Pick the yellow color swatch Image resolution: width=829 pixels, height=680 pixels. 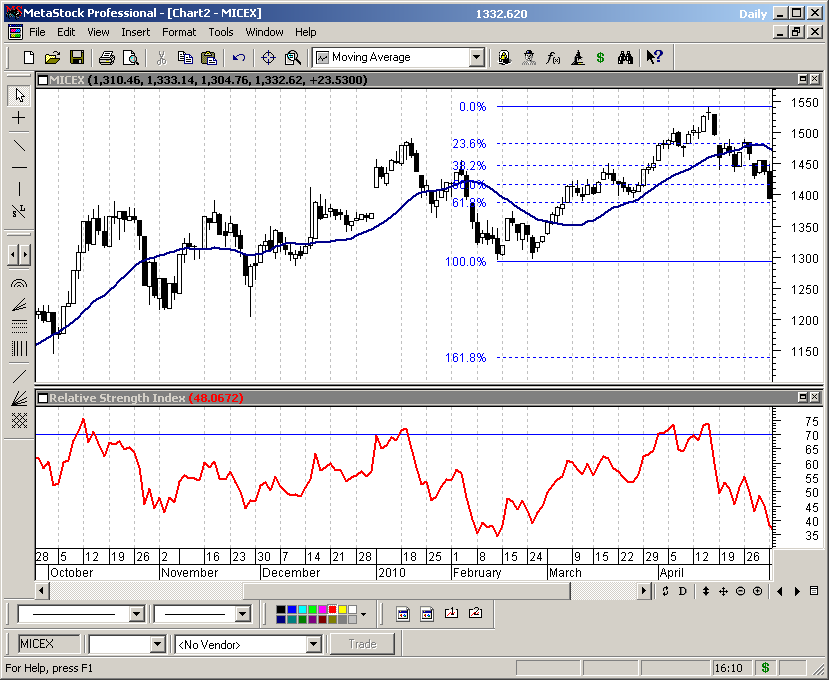point(342,609)
